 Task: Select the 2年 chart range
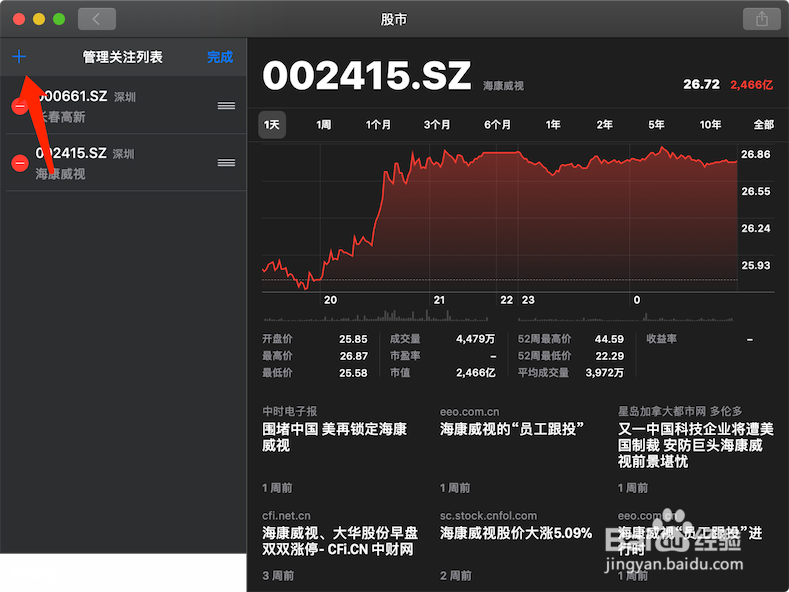coord(604,124)
